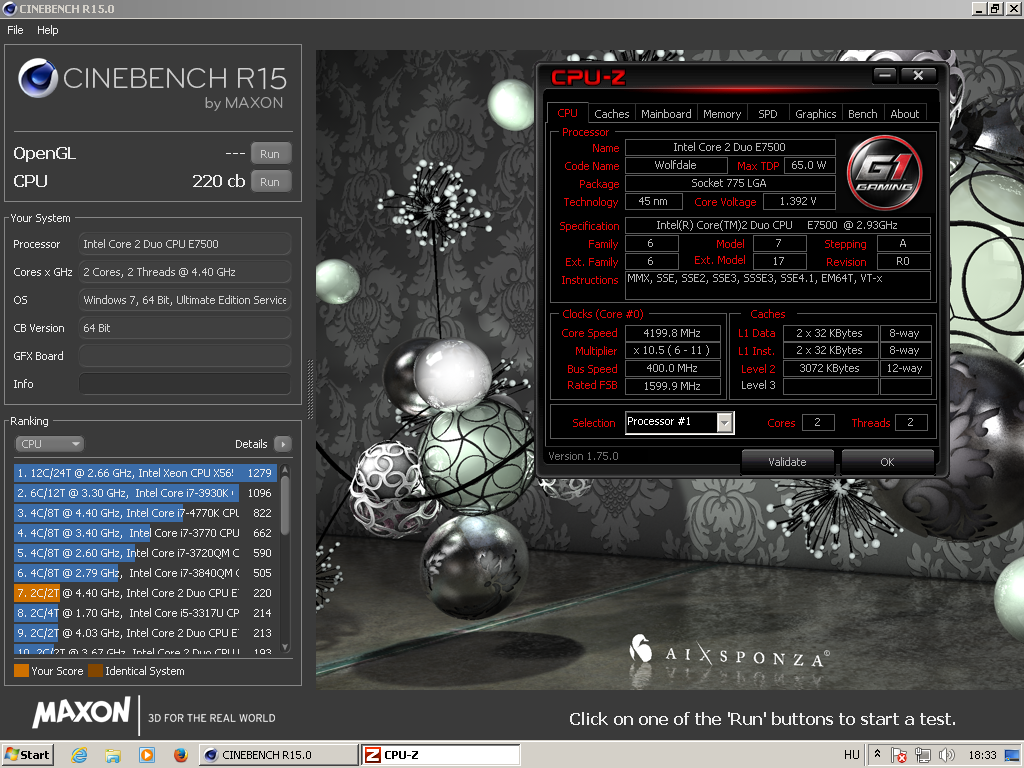Select ranking row 5 Core i7-3720QM
The image size is (1024, 768).
(145, 553)
